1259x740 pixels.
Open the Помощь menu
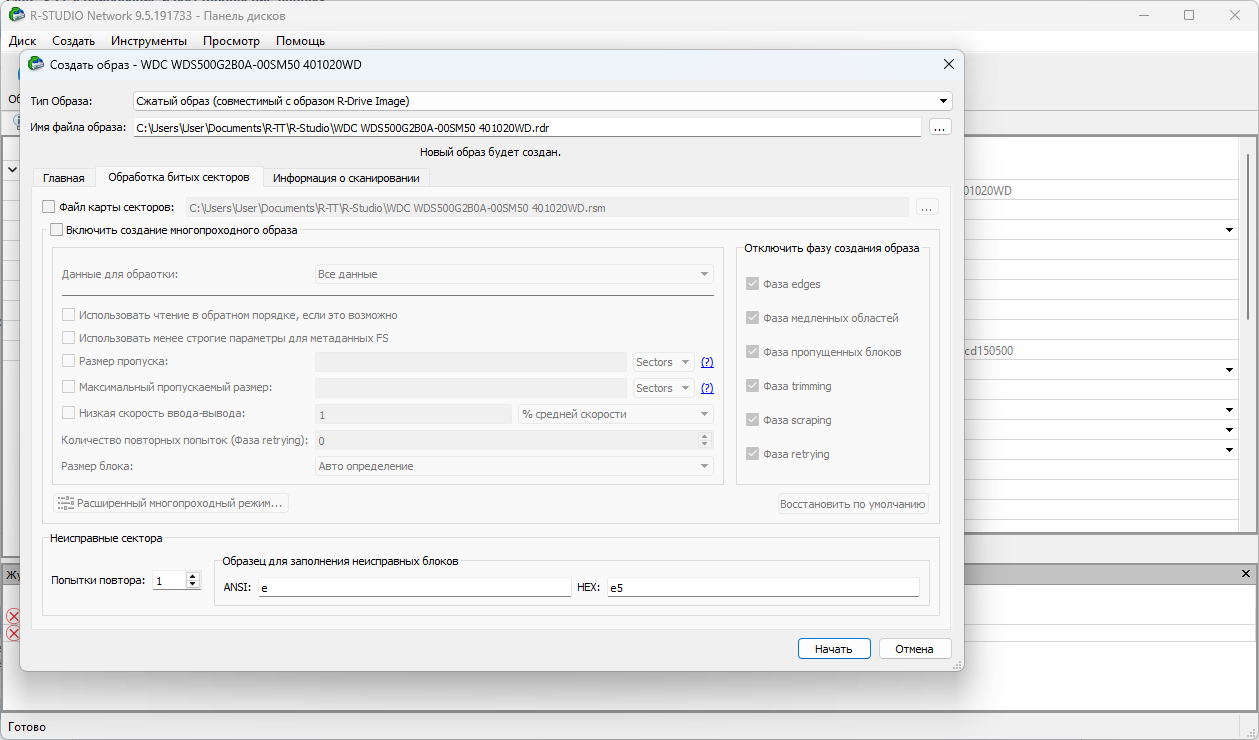coord(300,41)
